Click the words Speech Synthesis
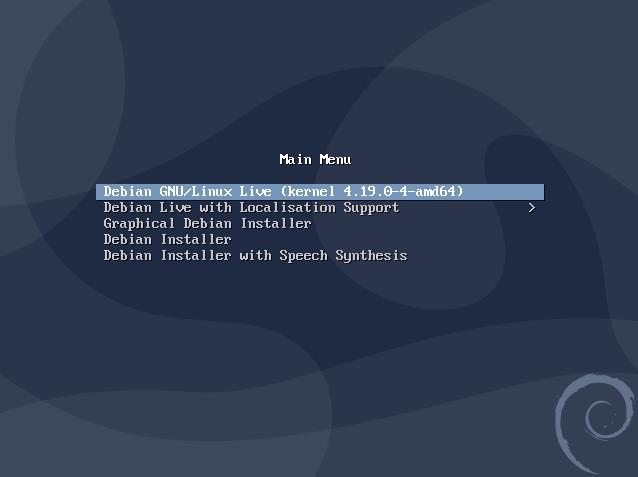638x477 pixels. pyautogui.click(x=343, y=256)
